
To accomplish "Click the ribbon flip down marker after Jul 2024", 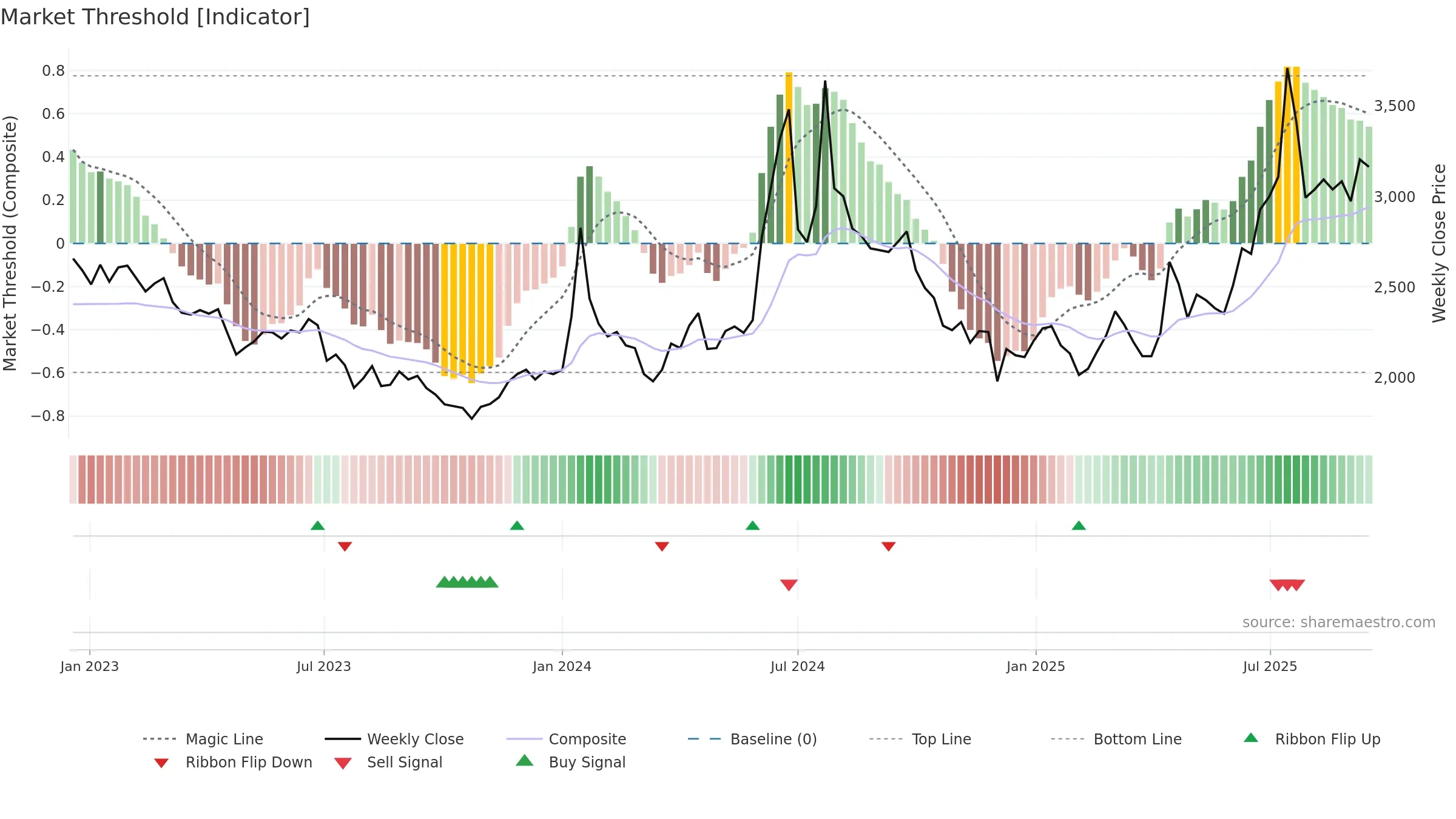I will (888, 547).
